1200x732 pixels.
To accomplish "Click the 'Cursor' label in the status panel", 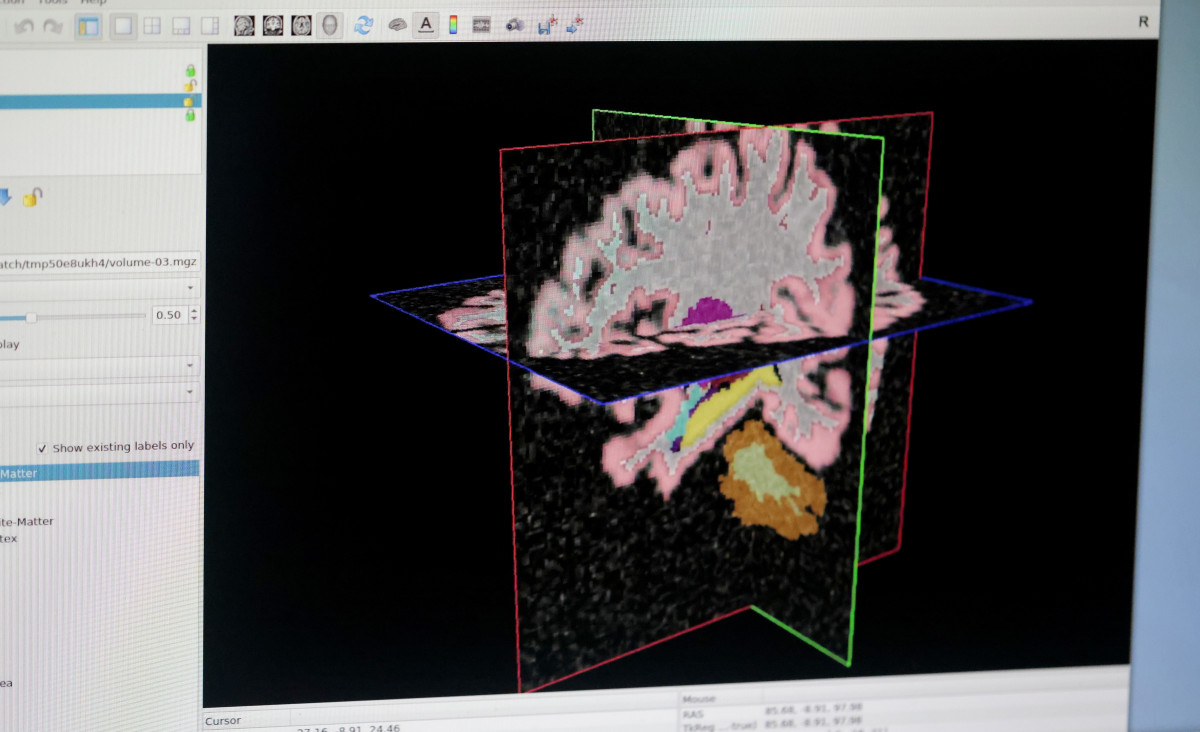I will pyautogui.click(x=222, y=720).
